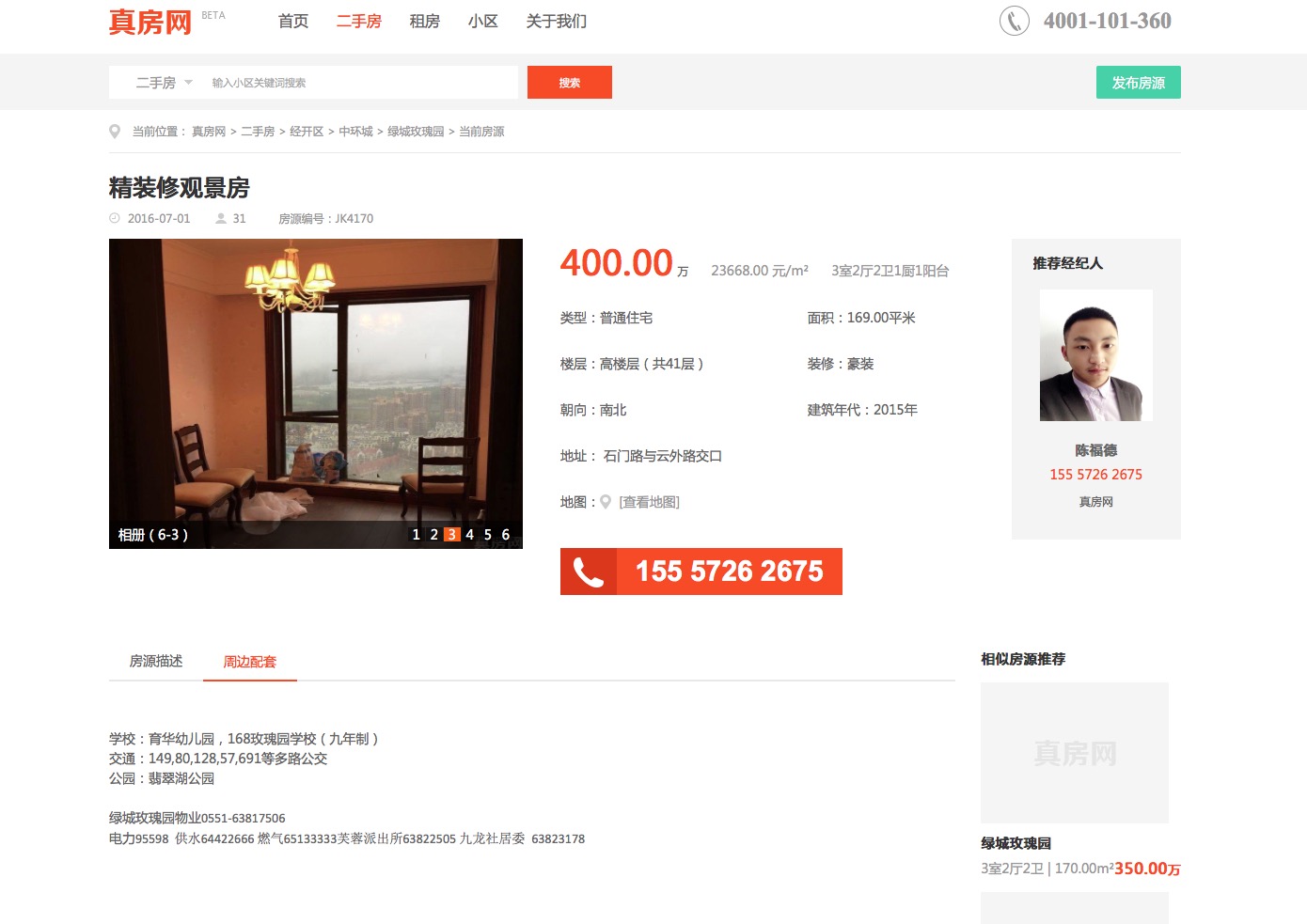Click address 石门路与云外路交口
Screen dimensions: 1307x924
[663, 456]
